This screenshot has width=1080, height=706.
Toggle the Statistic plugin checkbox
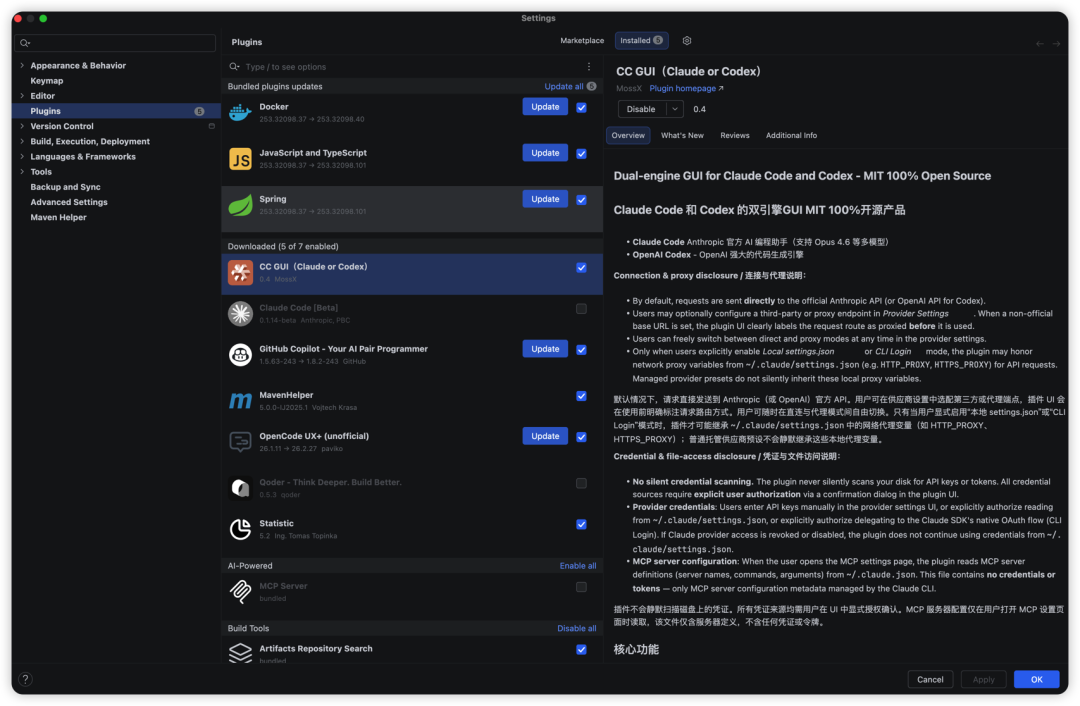581,524
